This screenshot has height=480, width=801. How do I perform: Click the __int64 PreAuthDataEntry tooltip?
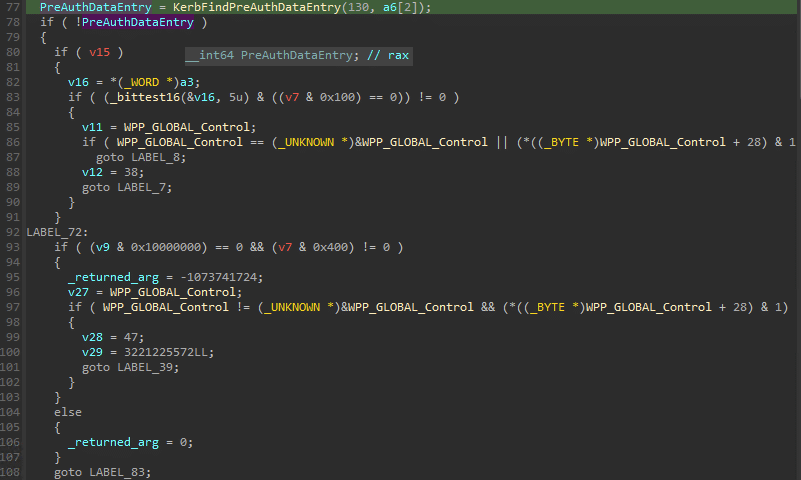pos(299,55)
